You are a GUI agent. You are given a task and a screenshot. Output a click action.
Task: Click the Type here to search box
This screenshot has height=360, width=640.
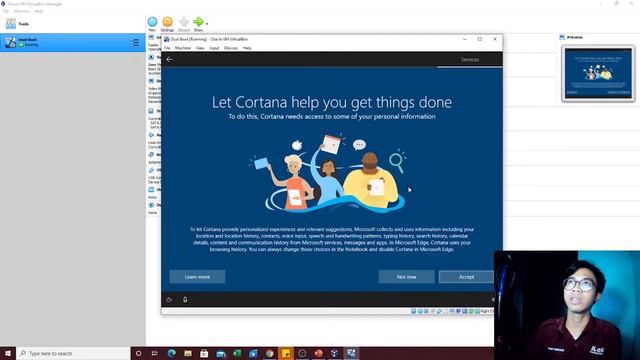73,353
